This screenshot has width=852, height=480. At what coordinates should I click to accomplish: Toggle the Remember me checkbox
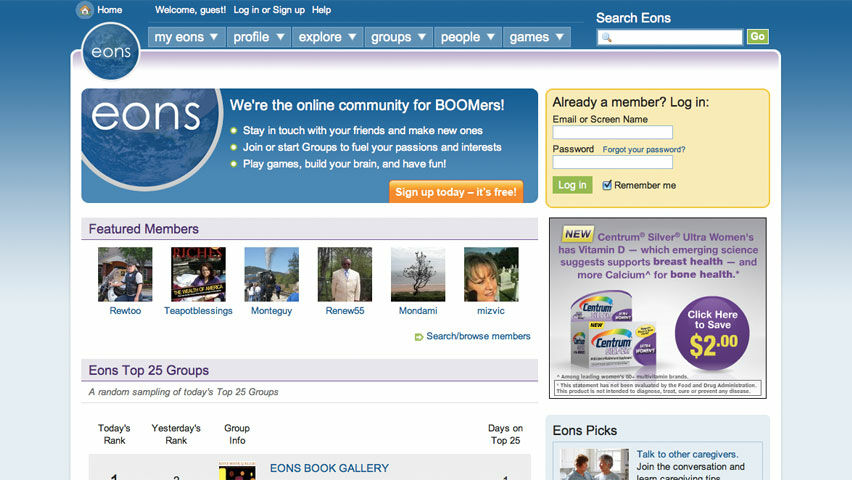tap(607, 185)
